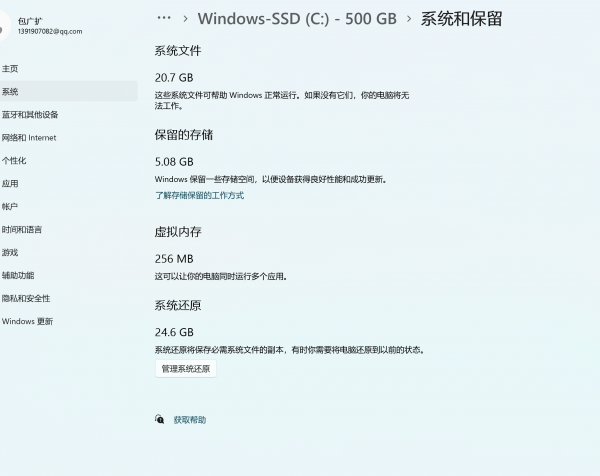Select the 256 MB virtual memory value

pos(174,259)
